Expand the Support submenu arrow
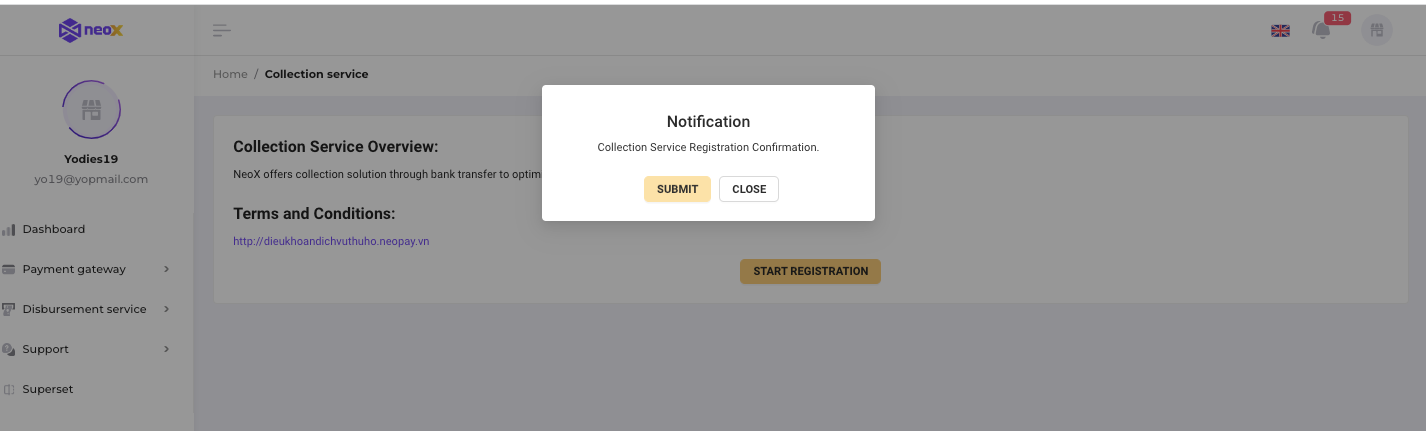The image size is (1426, 431). 166,349
